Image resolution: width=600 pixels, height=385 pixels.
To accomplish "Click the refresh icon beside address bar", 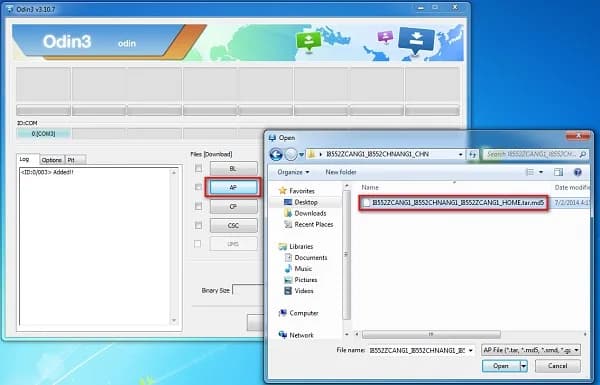I will [x=473, y=154].
